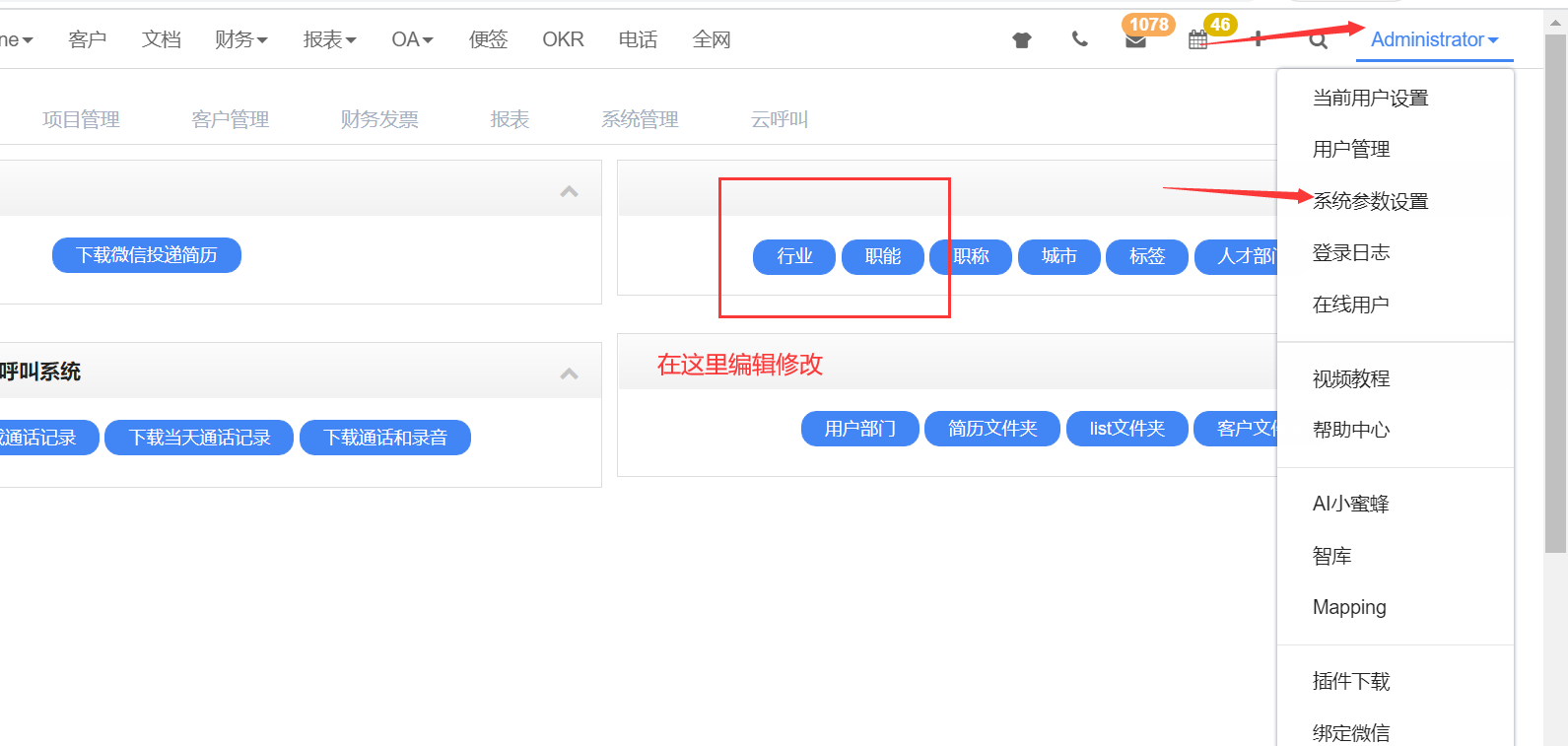
Task: Click the magnifier search icon
Action: [1319, 40]
